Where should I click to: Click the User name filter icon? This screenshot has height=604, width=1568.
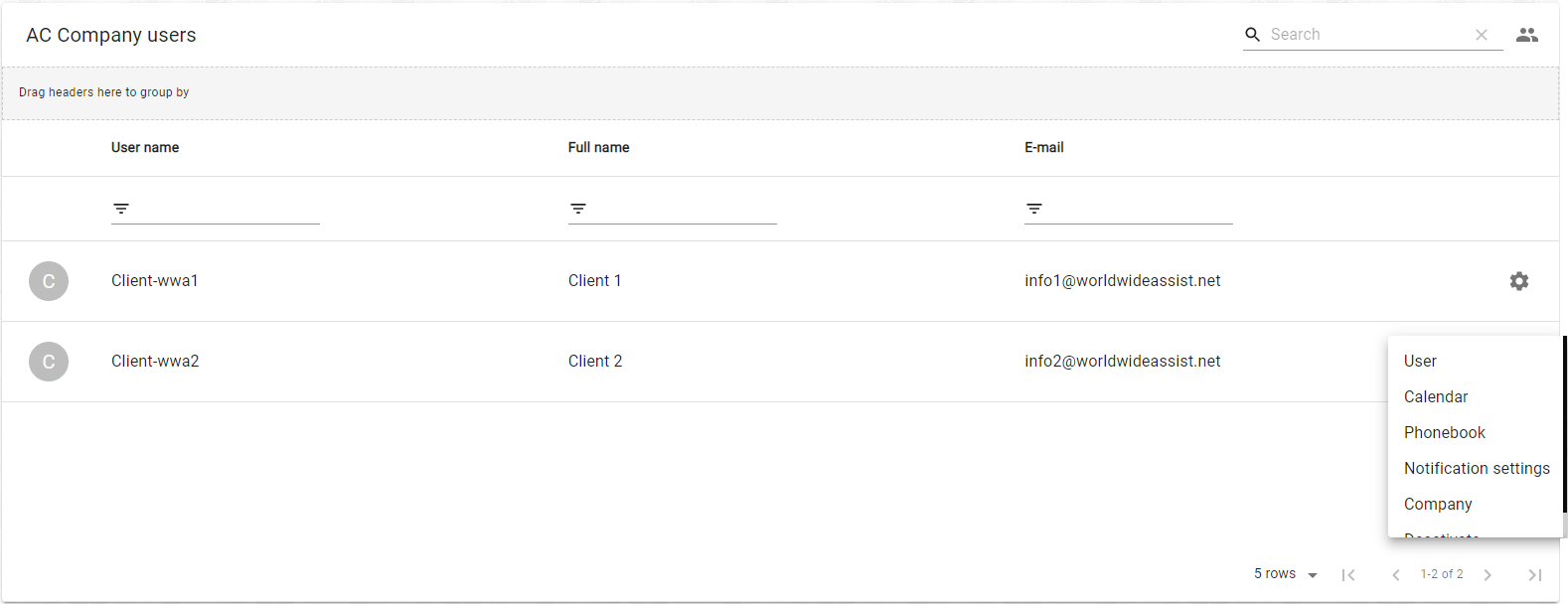(x=121, y=209)
